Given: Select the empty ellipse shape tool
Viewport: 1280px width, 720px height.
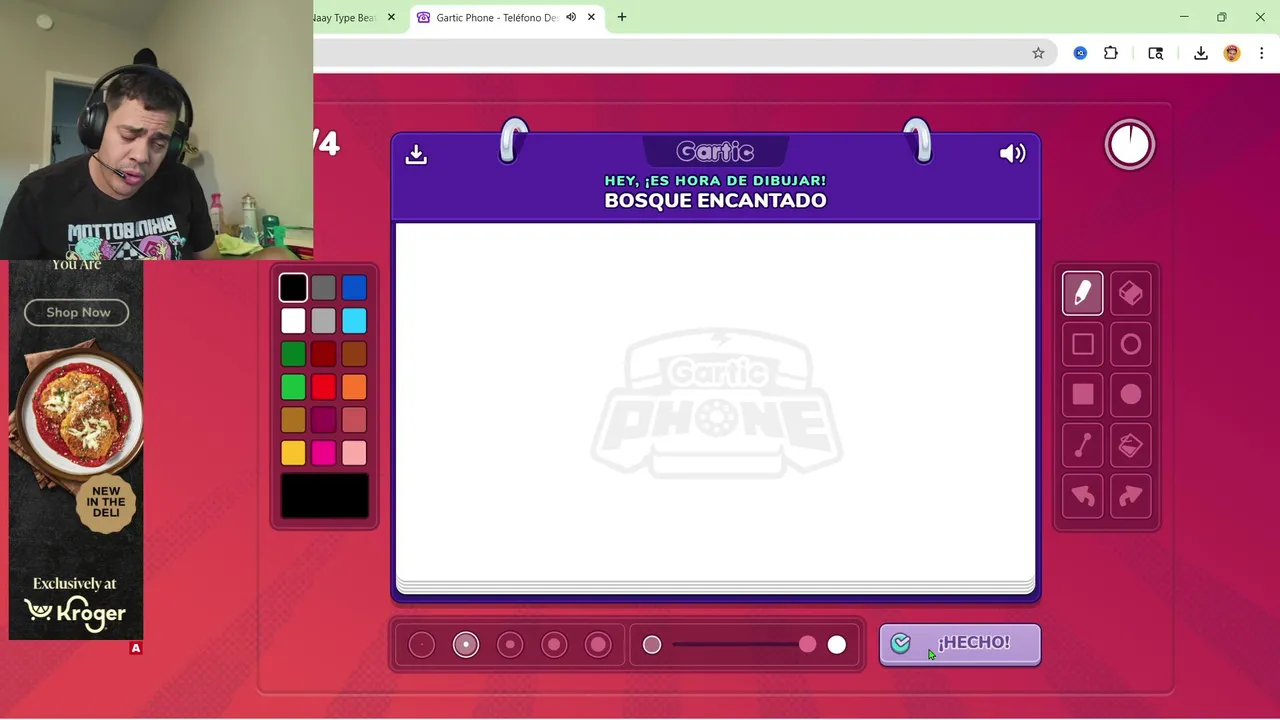Looking at the screenshot, I should pos(1131,344).
